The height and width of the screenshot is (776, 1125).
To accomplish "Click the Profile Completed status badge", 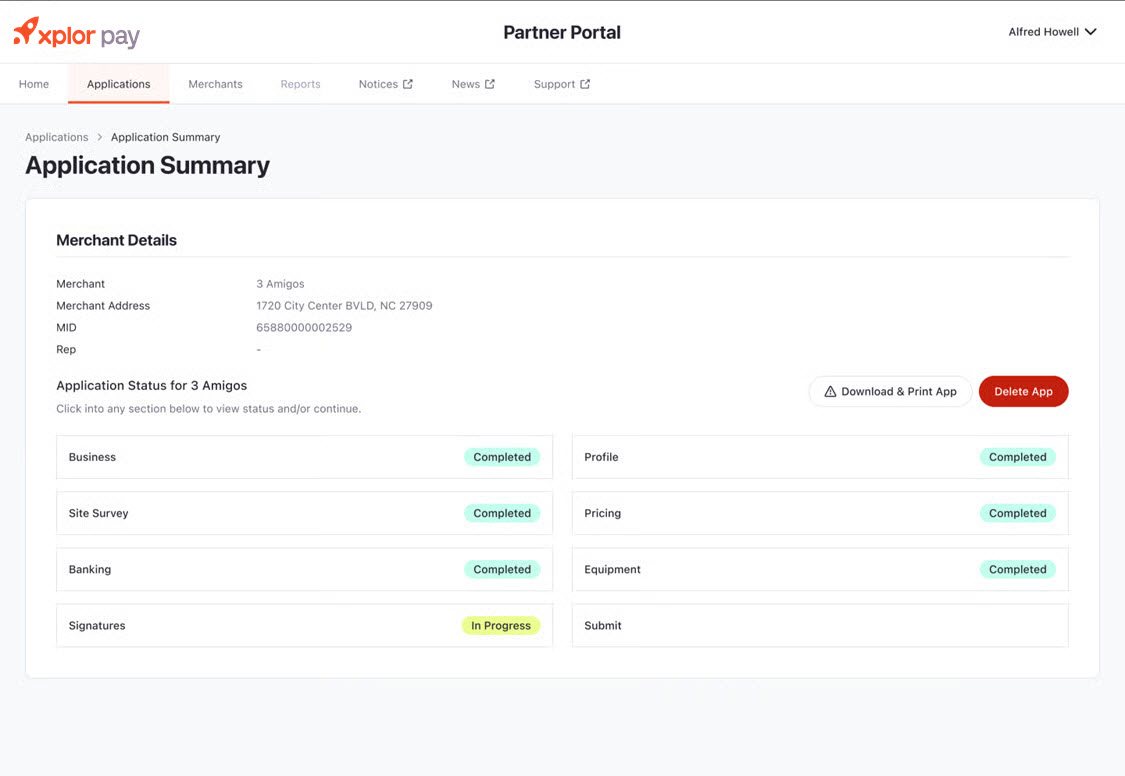I will tap(1017, 457).
